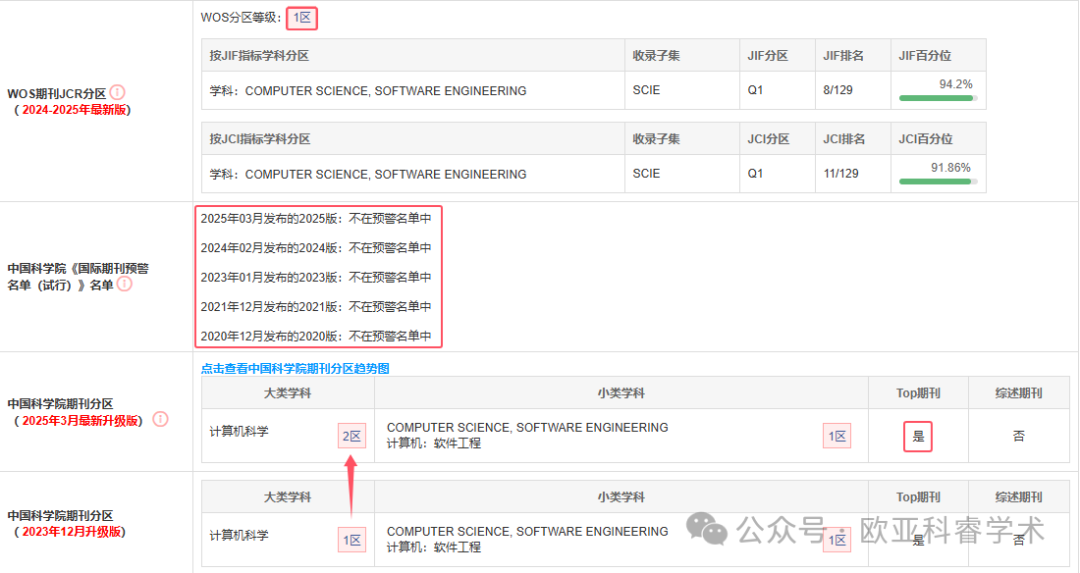1080x573 pixels.
Task: Click 2023年12月升级版 red label
Action: [72, 532]
